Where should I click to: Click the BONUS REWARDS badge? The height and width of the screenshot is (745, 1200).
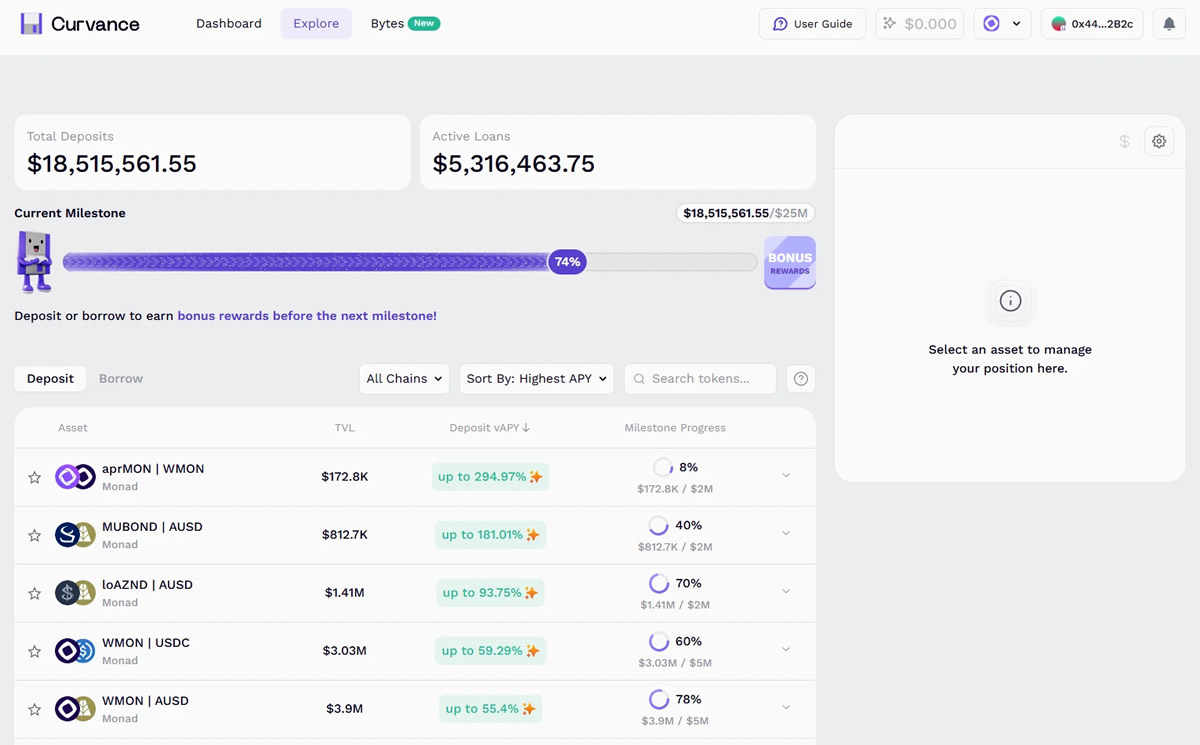789,263
